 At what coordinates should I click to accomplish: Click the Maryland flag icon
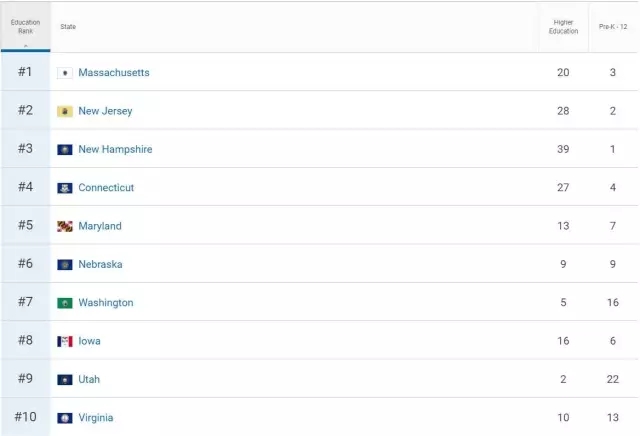coord(65,226)
